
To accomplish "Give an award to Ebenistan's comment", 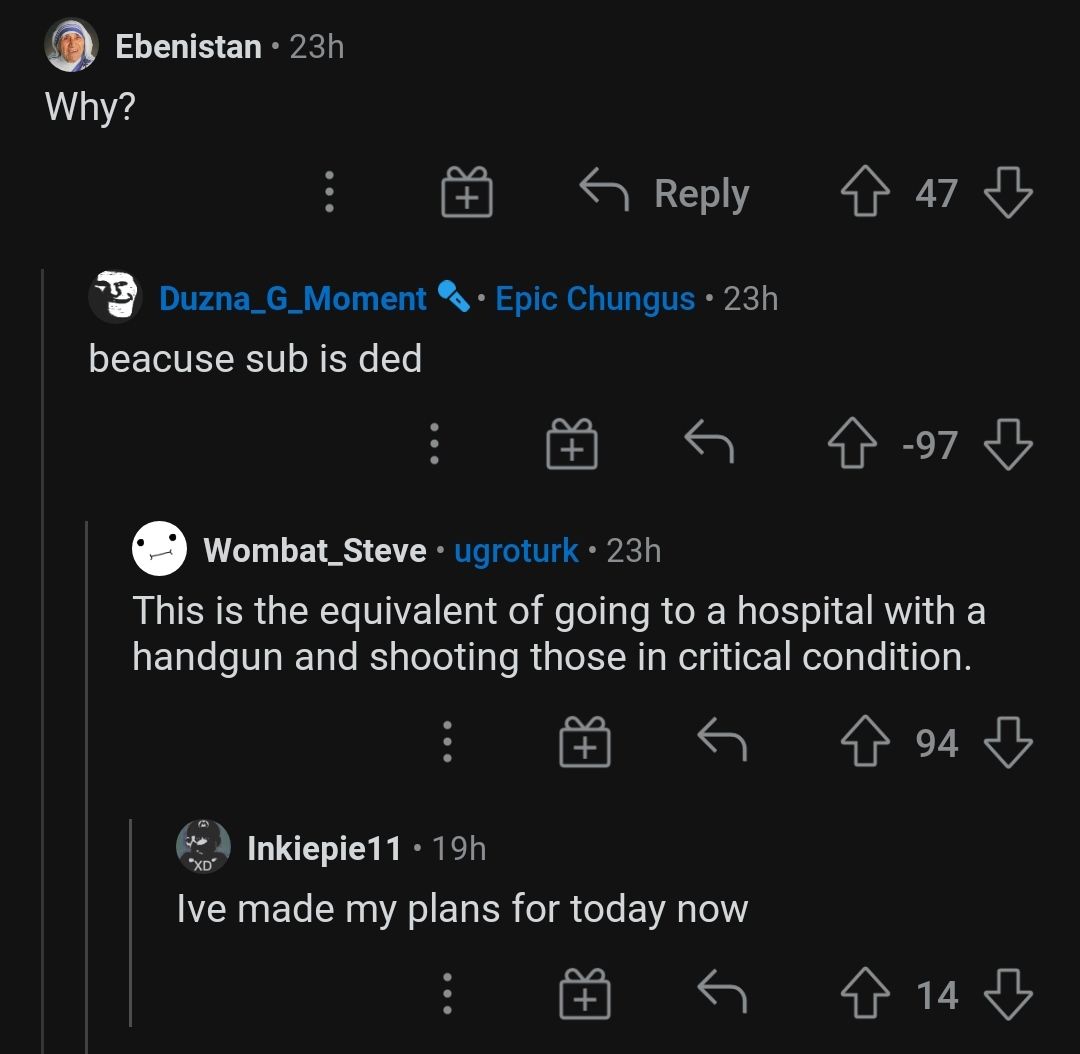I will click(x=467, y=193).
